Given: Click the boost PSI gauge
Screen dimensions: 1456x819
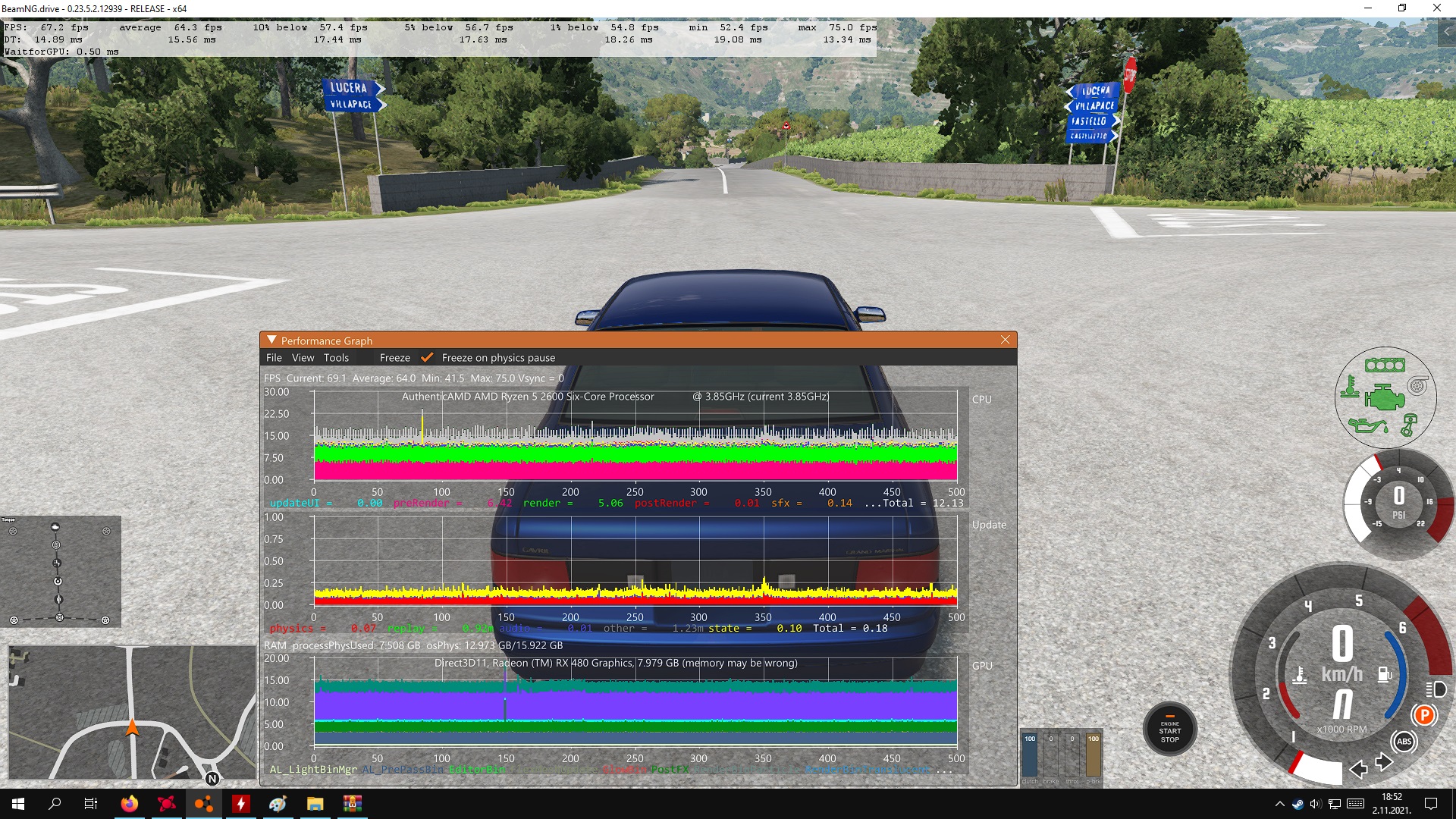Looking at the screenshot, I should pos(1398,504).
